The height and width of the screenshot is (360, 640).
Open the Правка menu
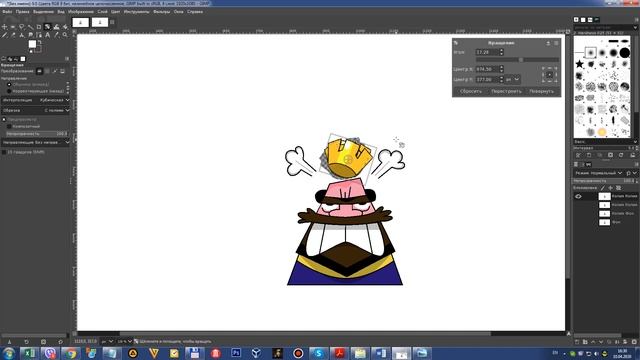click(22, 12)
